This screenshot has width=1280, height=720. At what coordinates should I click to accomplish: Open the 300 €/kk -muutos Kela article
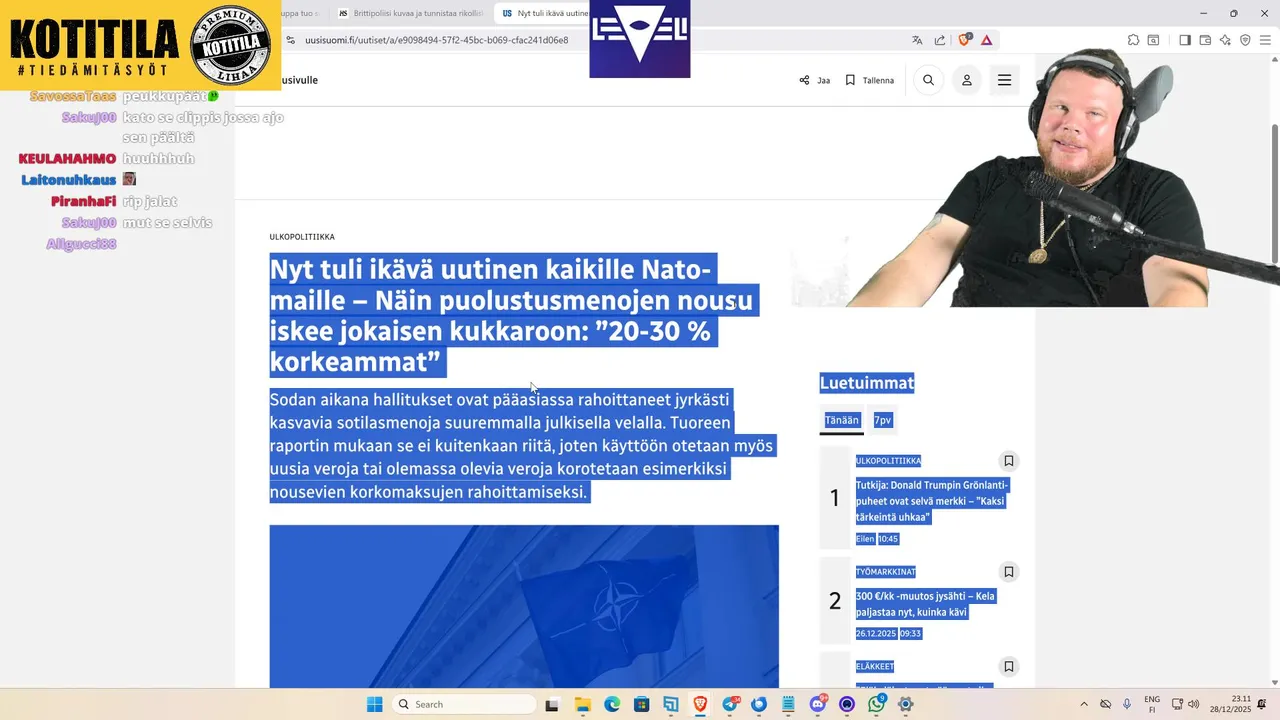(x=925, y=603)
